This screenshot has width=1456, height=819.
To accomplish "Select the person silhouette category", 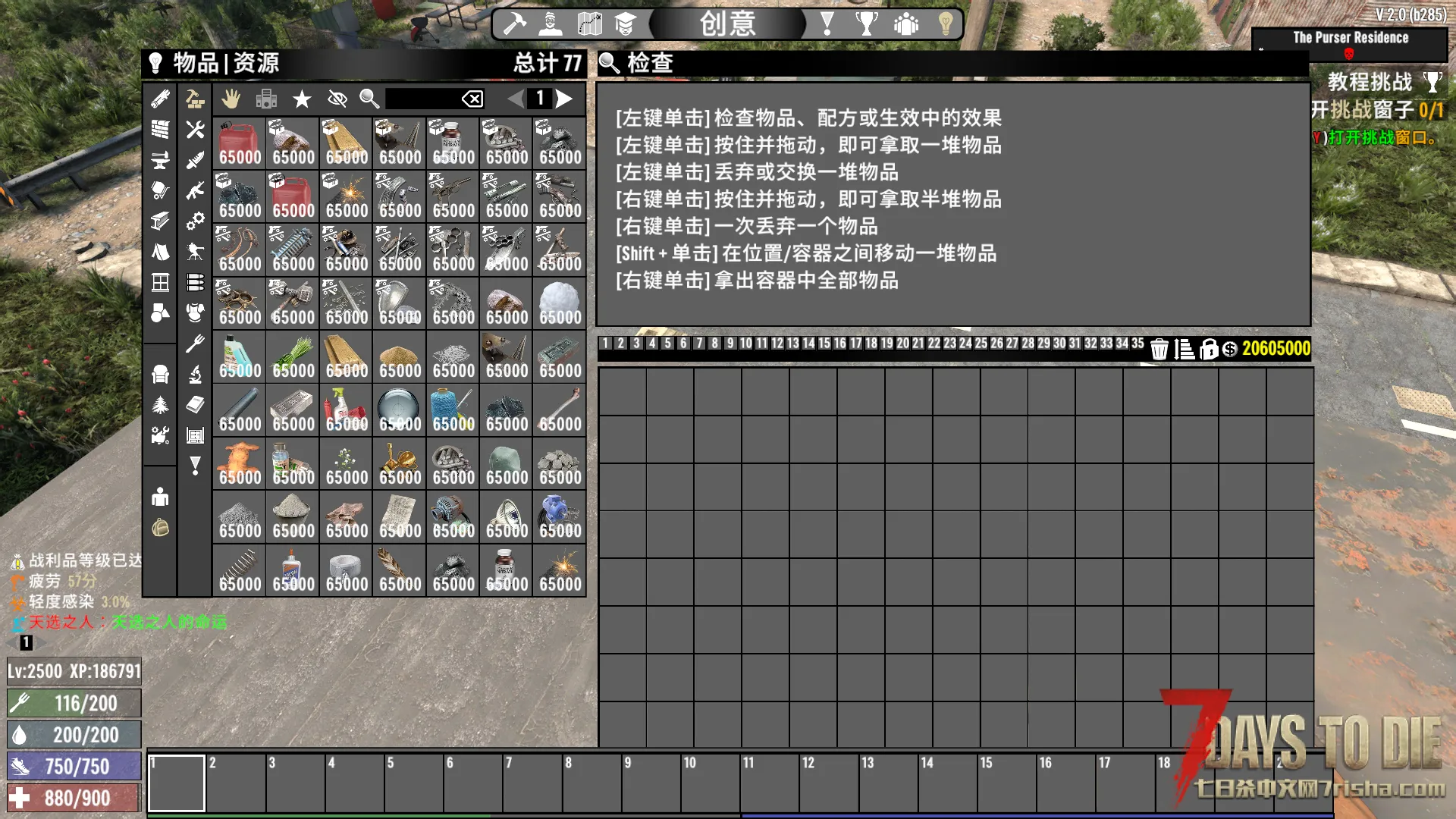I will coord(160,497).
